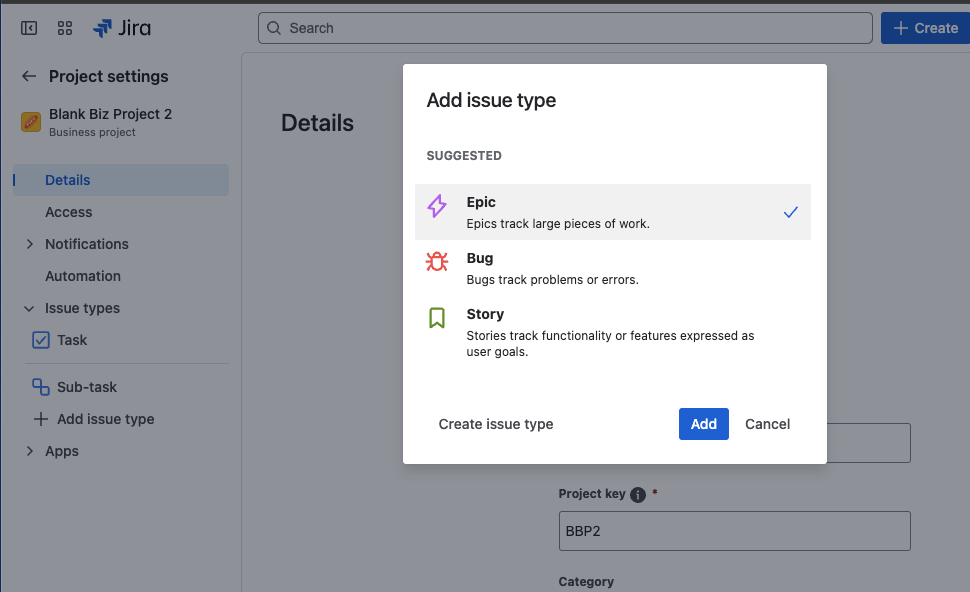Click Create issue type link
The image size is (970, 592).
point(496,424)
